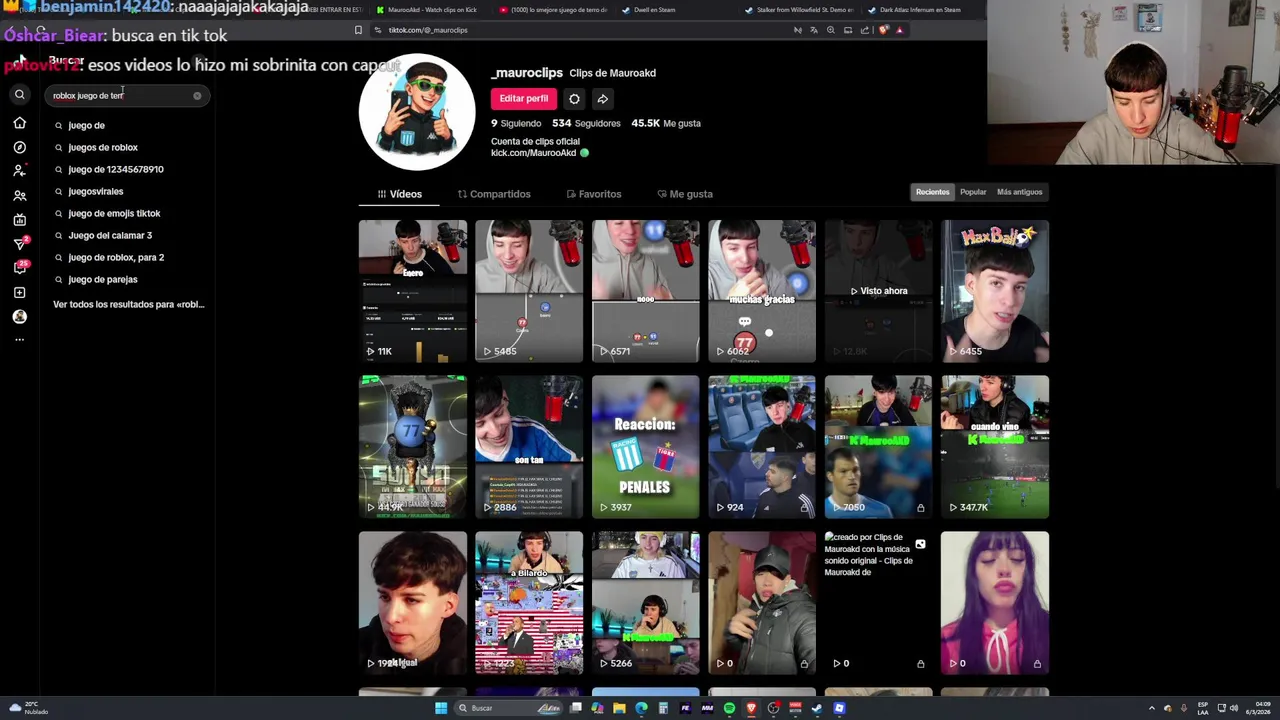This screenshot has width=1280, height=720.
Task: Click the bookmark icon in browser address bar
Action: tap(358, 30)
